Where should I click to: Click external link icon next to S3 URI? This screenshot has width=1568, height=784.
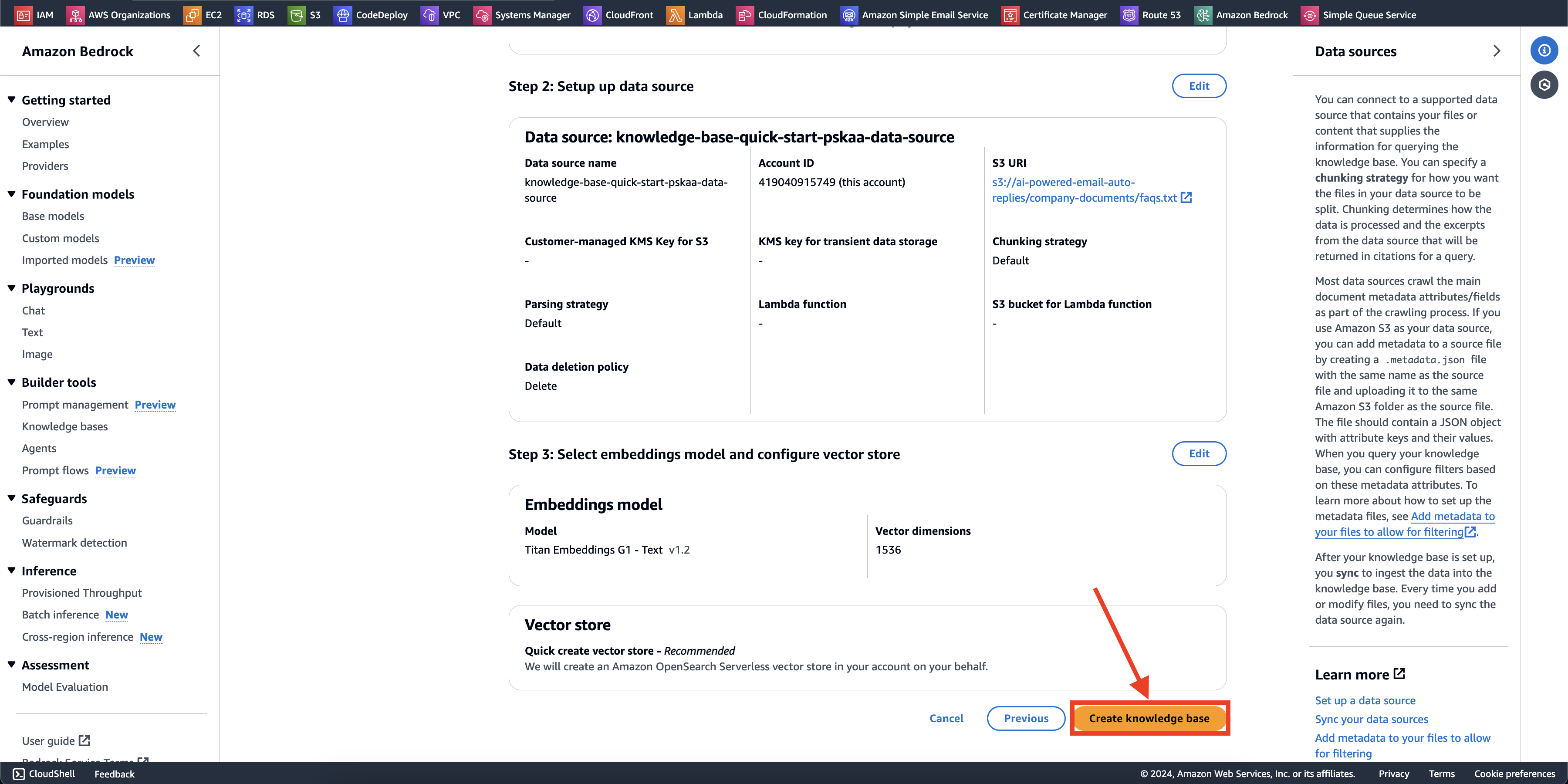click(1186, 197)
